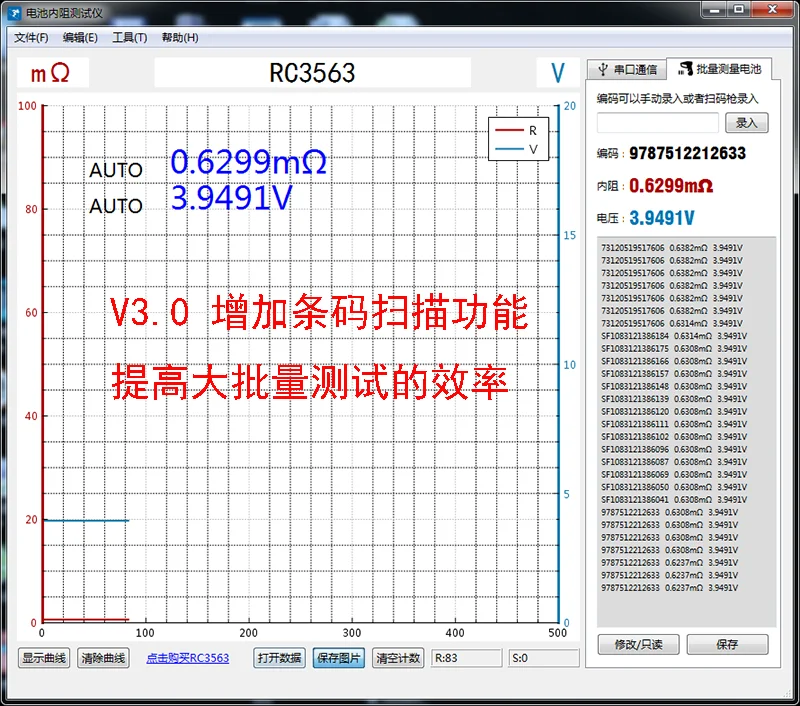Click the 录入 button
The image size is (800, 706).
(746, 123)
